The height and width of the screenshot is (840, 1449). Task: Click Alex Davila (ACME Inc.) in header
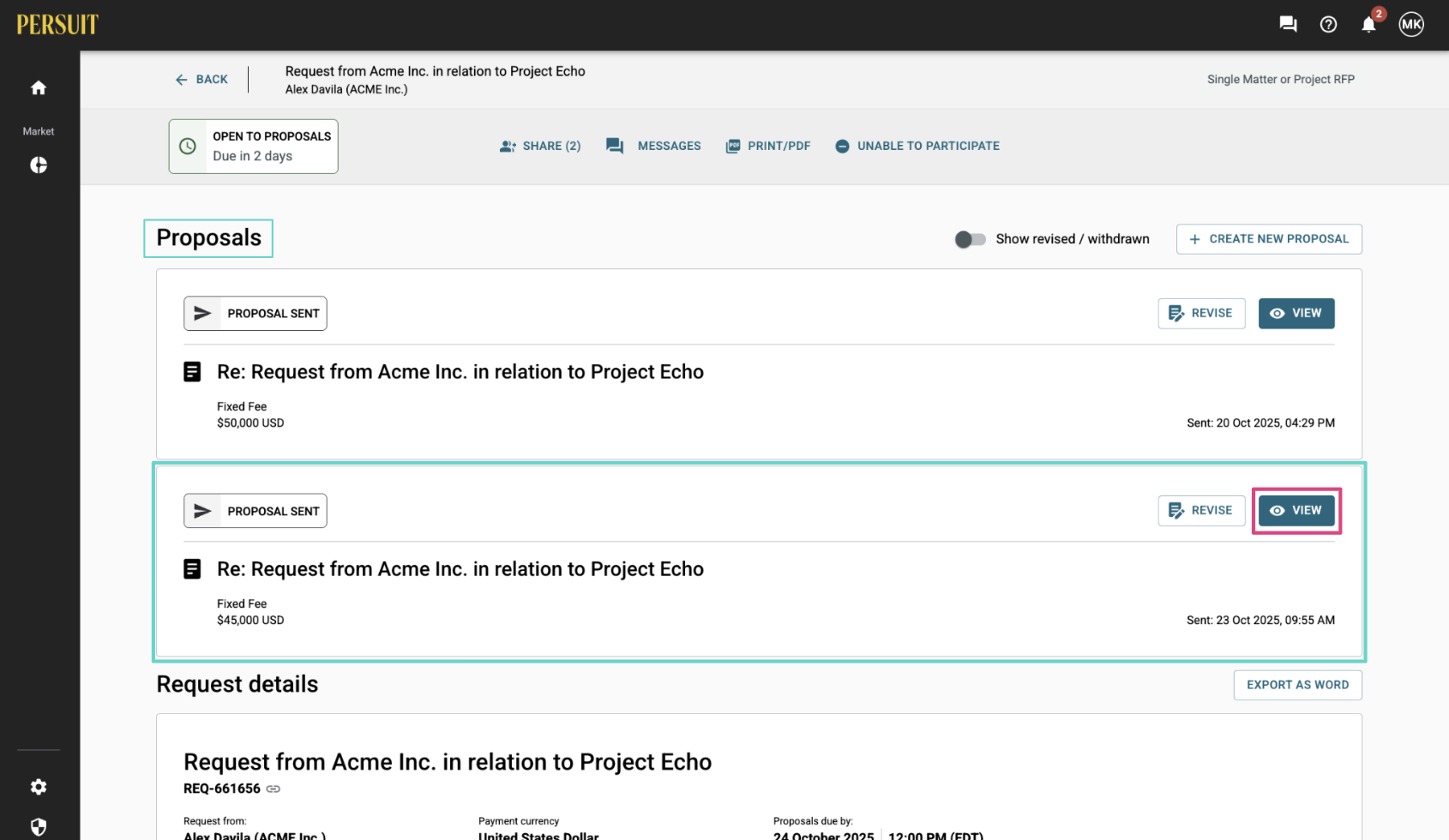(x=346, y=89)
